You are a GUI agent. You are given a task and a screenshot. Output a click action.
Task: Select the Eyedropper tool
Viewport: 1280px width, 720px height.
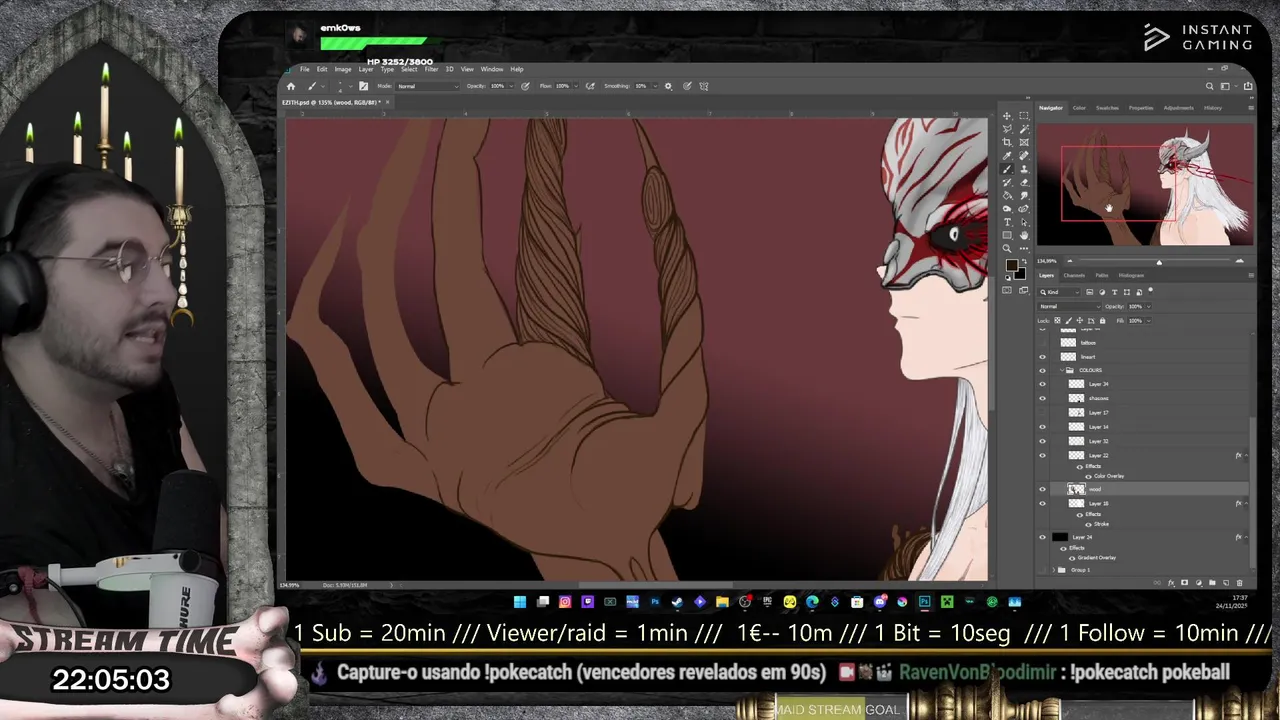tap(1007, 155)
